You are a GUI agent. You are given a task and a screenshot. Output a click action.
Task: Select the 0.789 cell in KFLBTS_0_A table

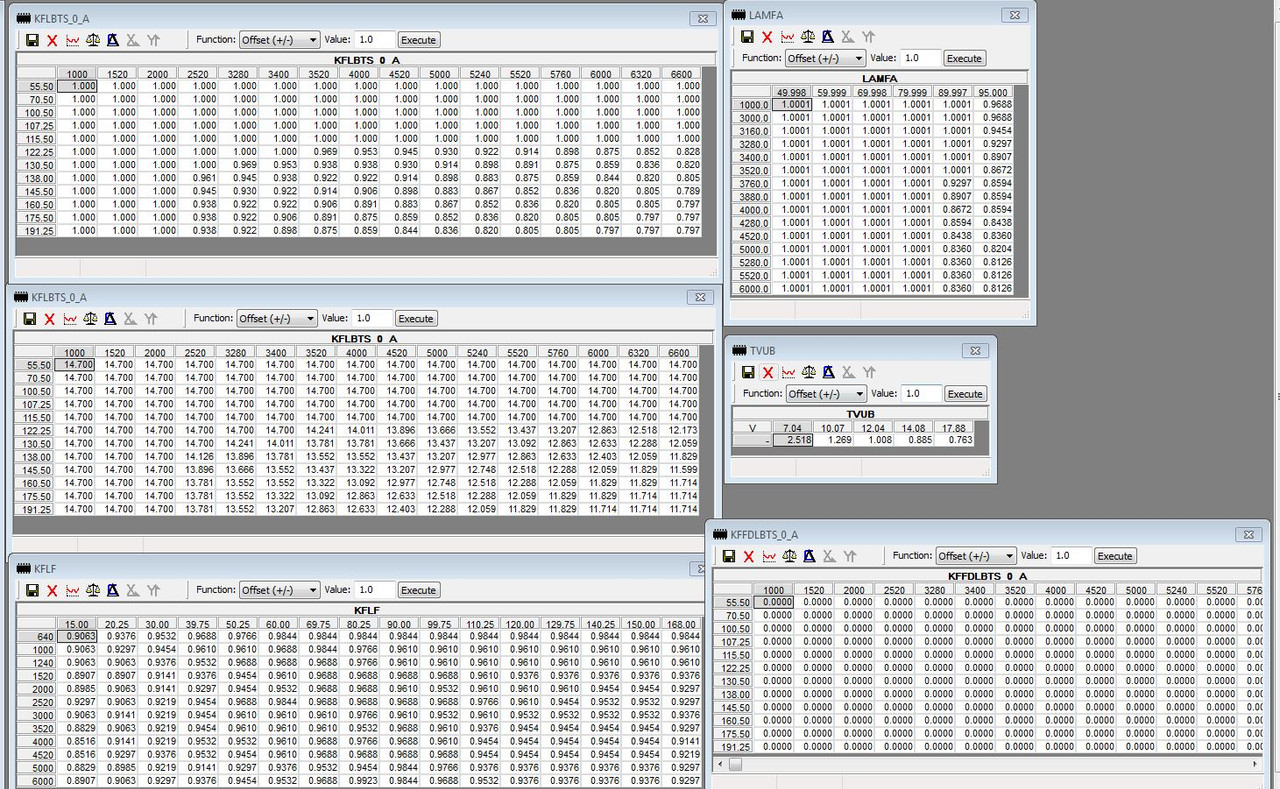point(682,191)
